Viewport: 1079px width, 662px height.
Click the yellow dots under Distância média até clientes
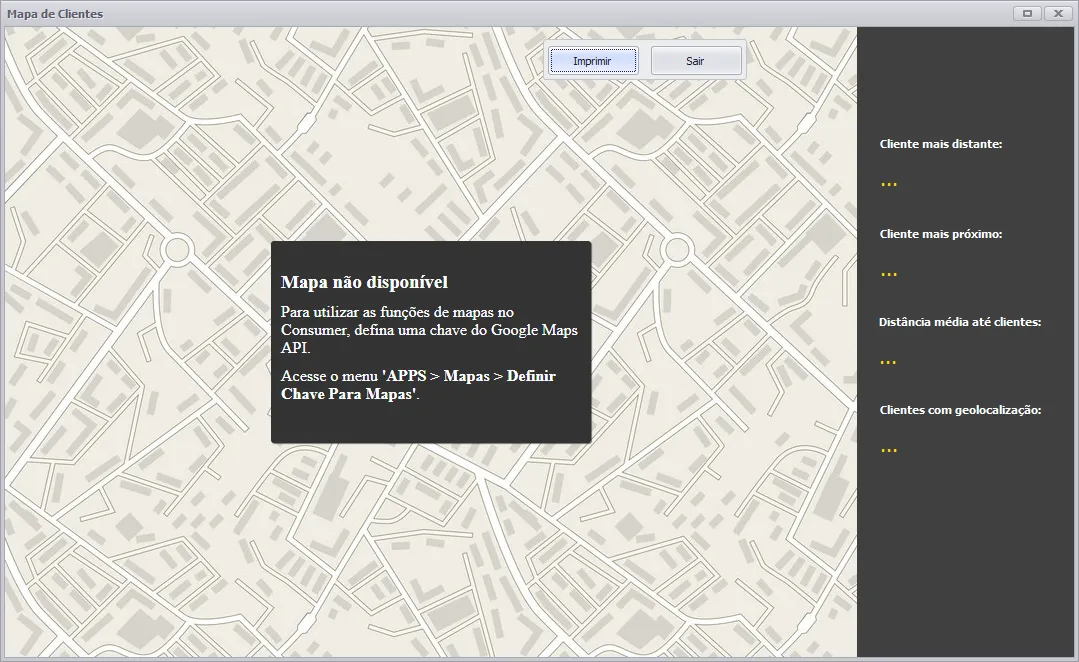(x=888, y=361)
